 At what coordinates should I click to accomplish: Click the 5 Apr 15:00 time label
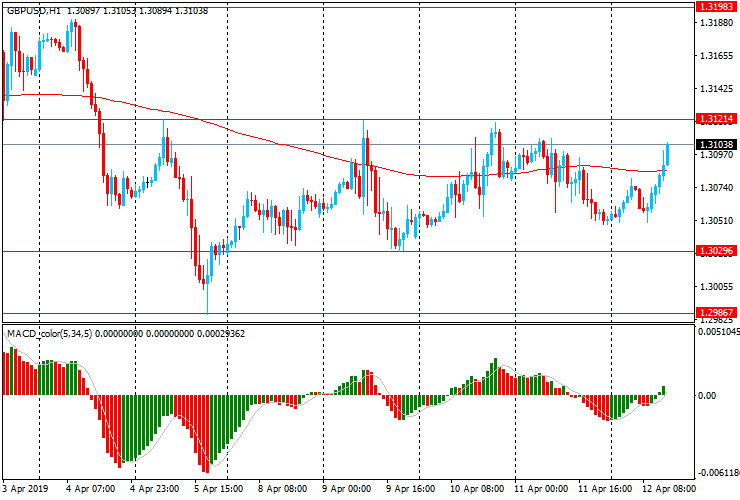tap(219, 490)
